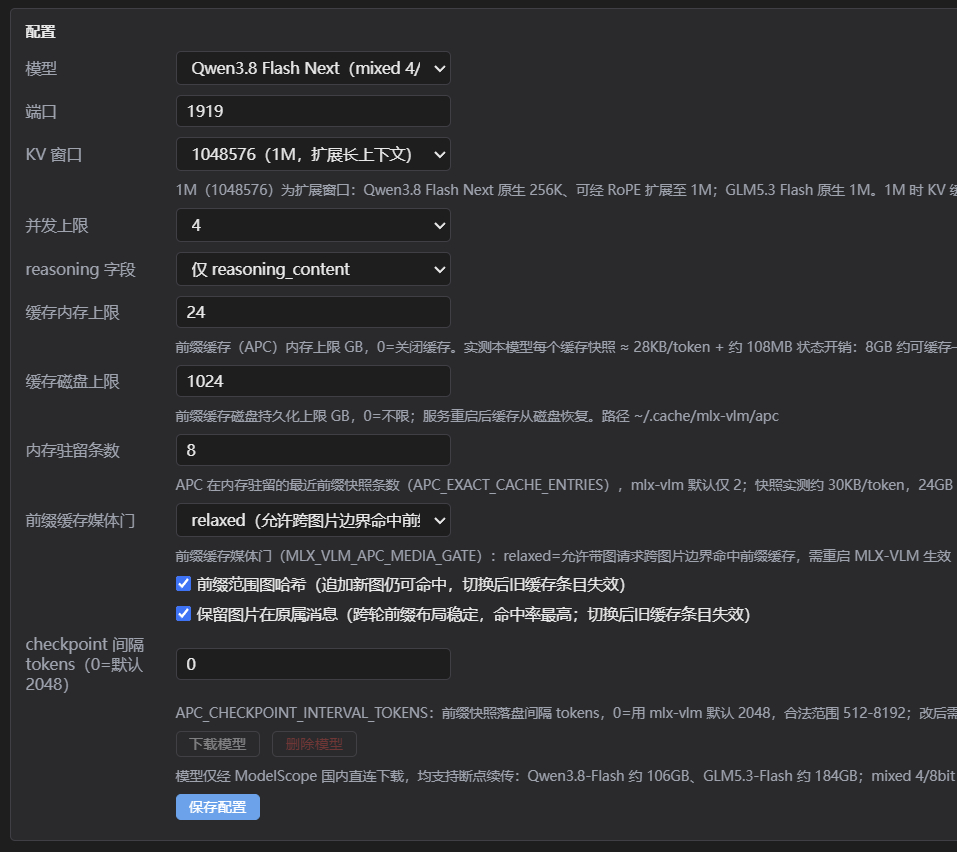Click the 缓存磁盘上限 label

73,381
